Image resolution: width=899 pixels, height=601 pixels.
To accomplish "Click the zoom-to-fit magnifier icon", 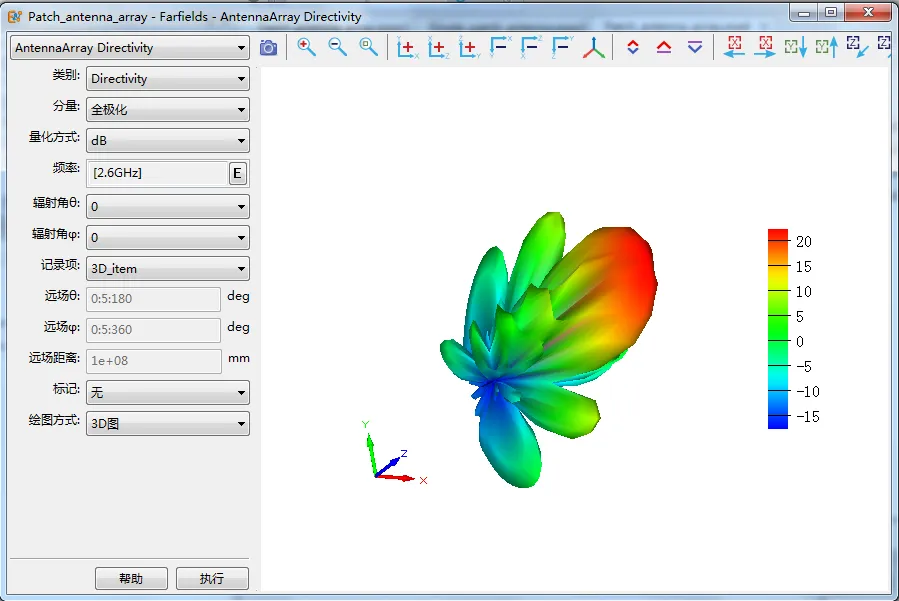I will (368, 47).
